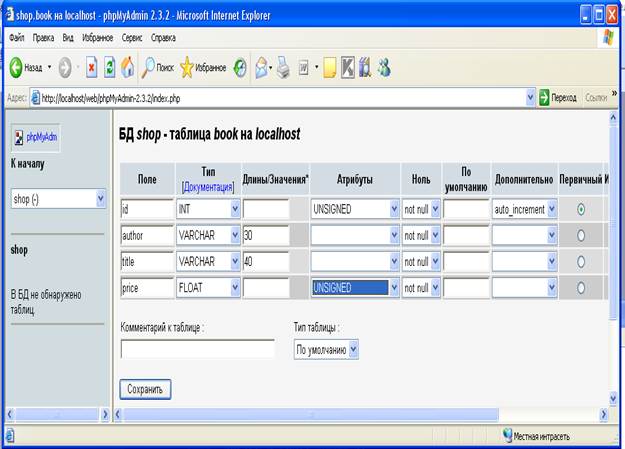Click the length field containing 40
The height and width of the screenshot is (449, 625).
(x=266, y=262)
